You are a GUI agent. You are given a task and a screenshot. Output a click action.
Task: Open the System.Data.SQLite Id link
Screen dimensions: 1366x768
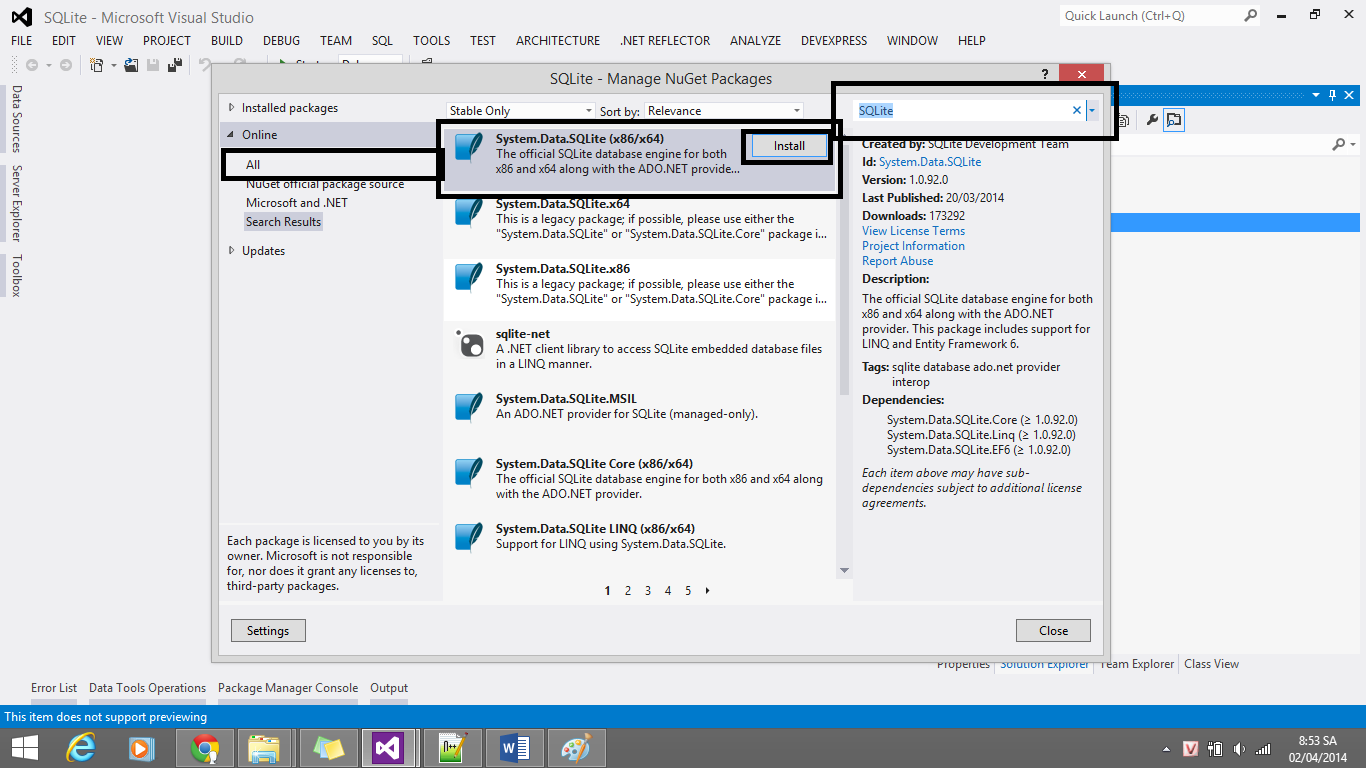(x=930, y=162)
